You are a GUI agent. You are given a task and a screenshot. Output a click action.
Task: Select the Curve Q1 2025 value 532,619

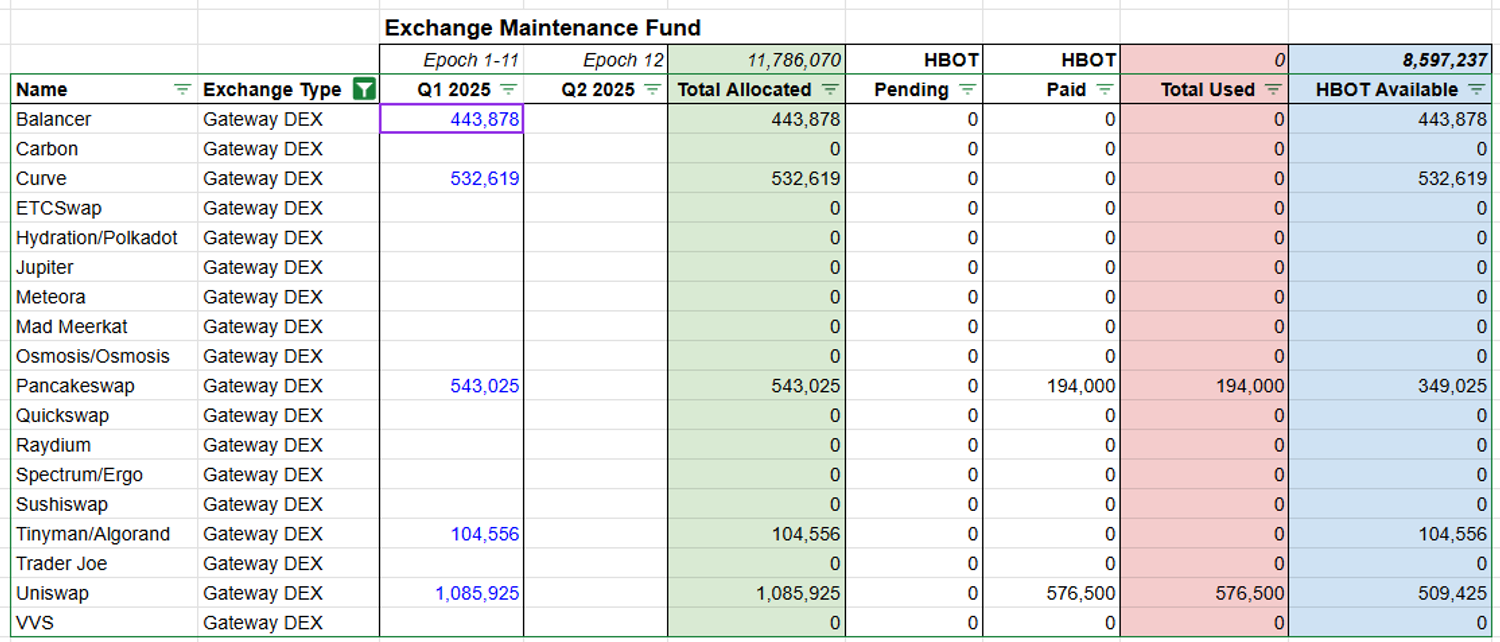coord(484,179)
